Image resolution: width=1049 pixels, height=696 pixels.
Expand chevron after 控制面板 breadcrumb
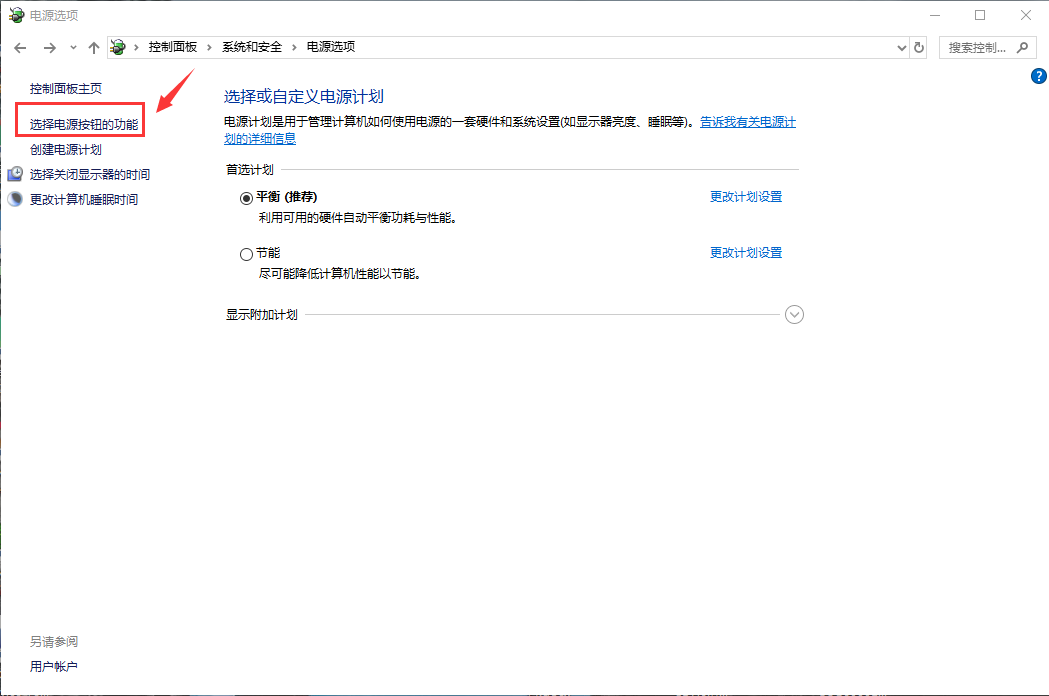209,47
